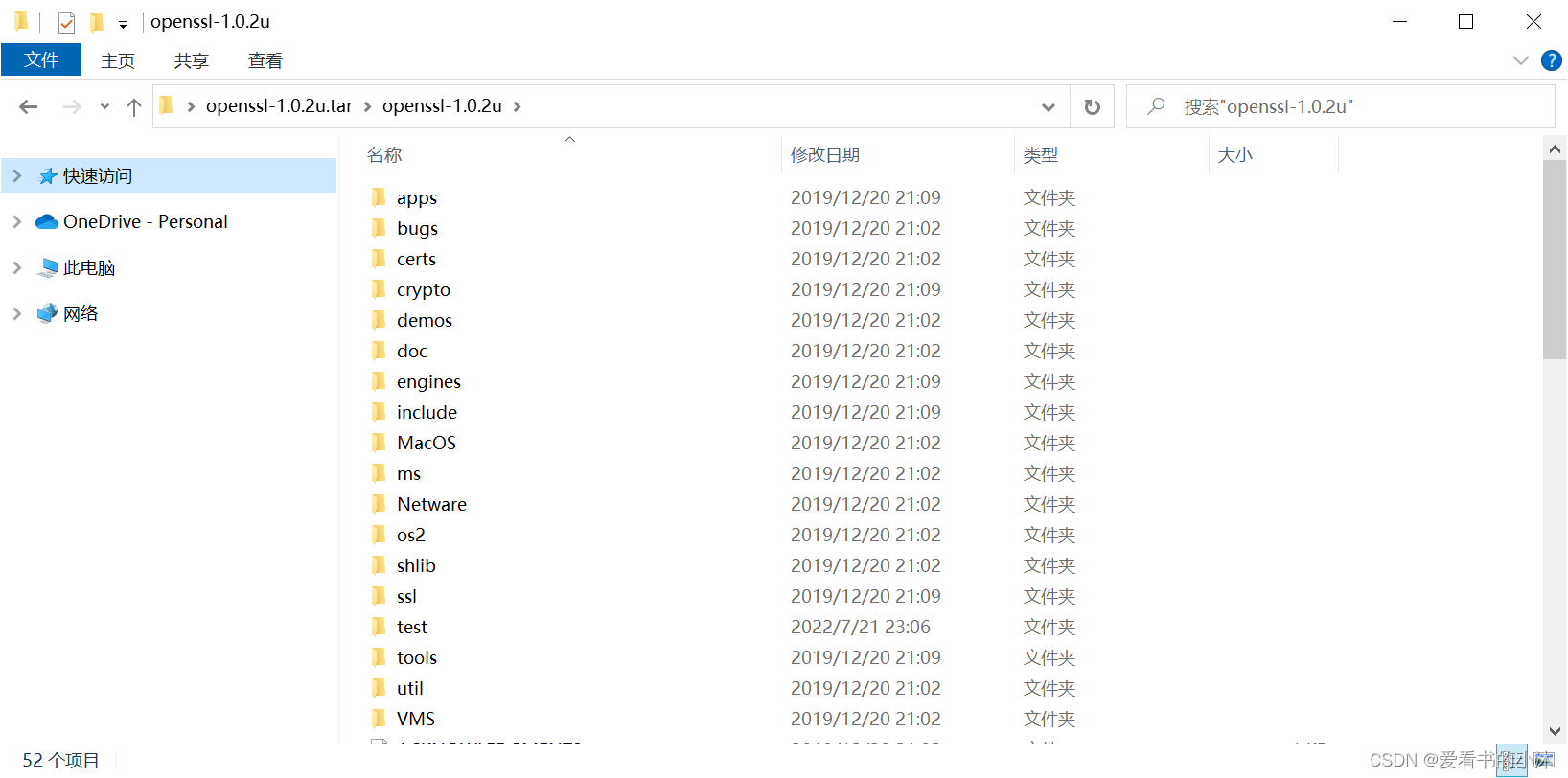Select the util folder icon
1568x778 pixels.
click(380, 688)
